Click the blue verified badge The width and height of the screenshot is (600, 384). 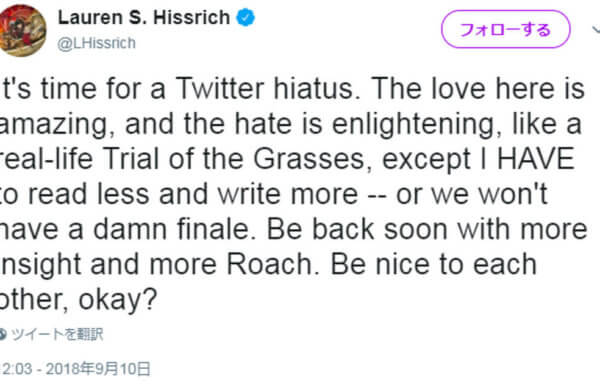tap(245, 18)
